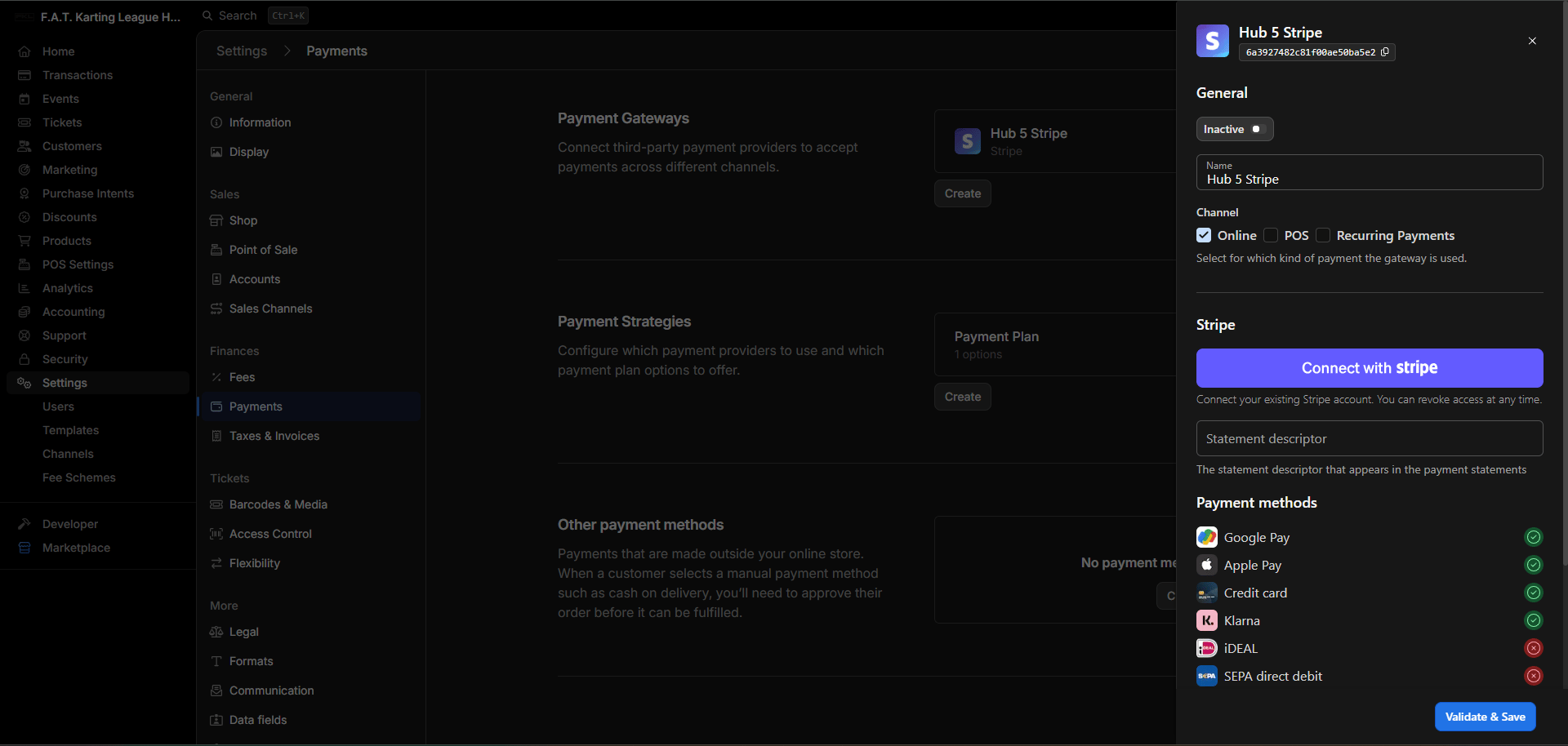The width and height of the screenshot is (1568, 746).
Task: Click the iDEAL logo icon
Action: point(1207,648)
